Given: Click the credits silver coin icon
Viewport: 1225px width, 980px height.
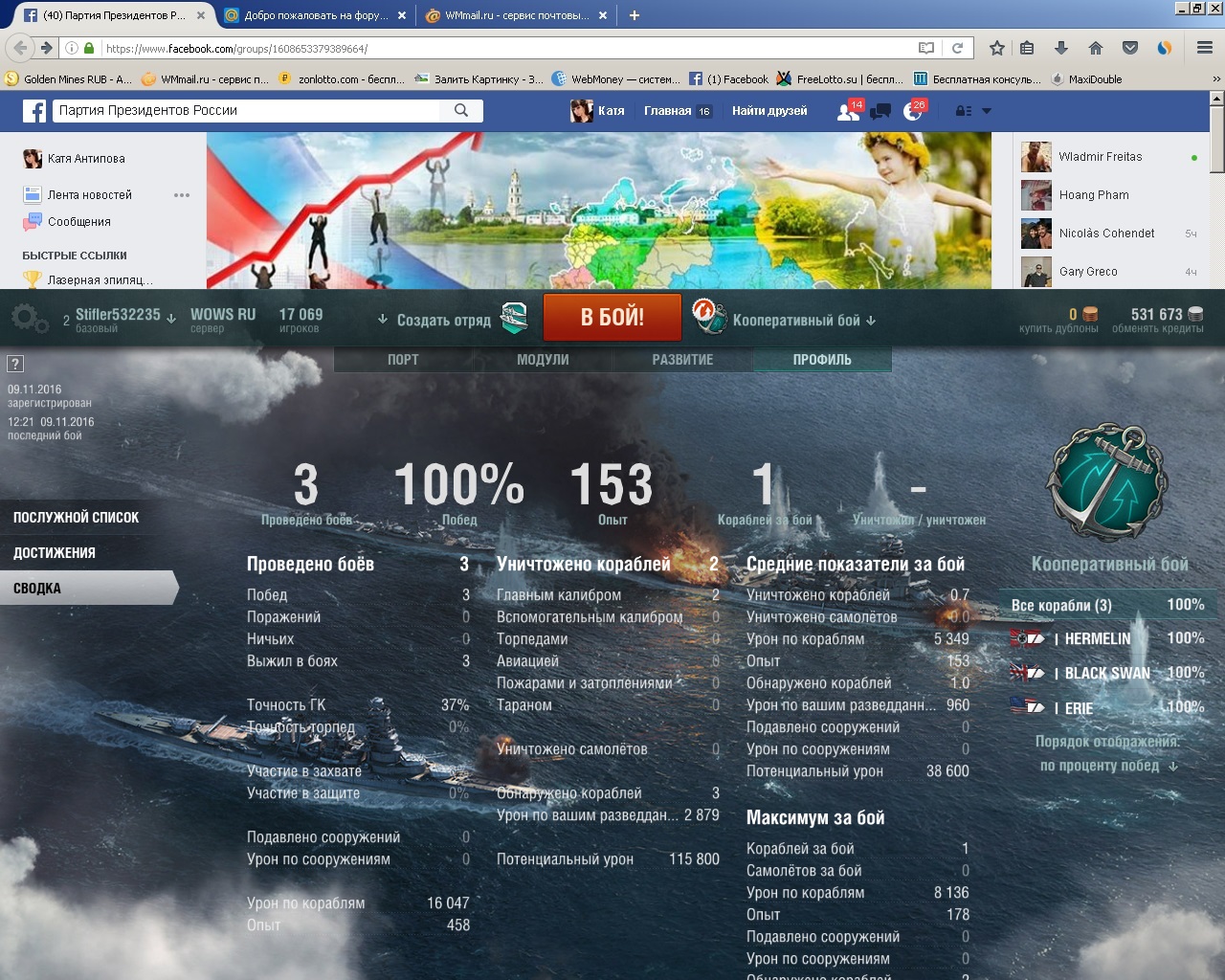Looking at the screenshot, I should (x=1195, y=314).
